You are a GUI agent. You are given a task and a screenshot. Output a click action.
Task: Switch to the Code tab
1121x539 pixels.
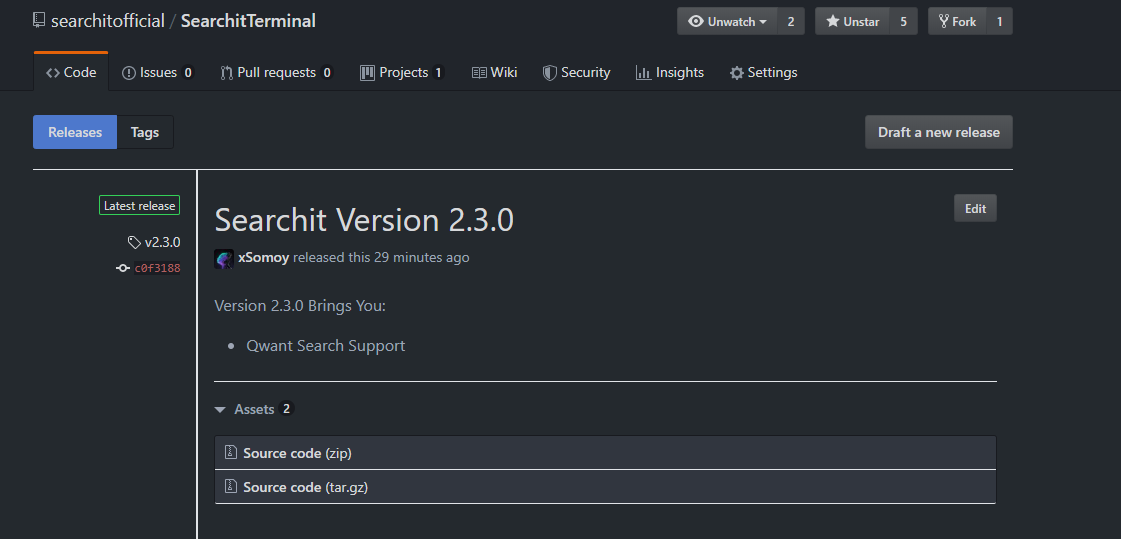click(71, 72)
